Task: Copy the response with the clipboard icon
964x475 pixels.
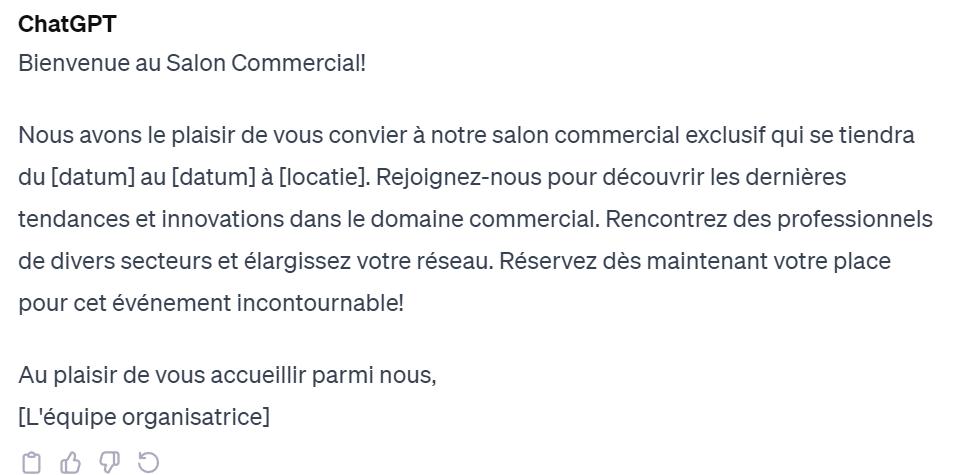Action: (32, 462)
